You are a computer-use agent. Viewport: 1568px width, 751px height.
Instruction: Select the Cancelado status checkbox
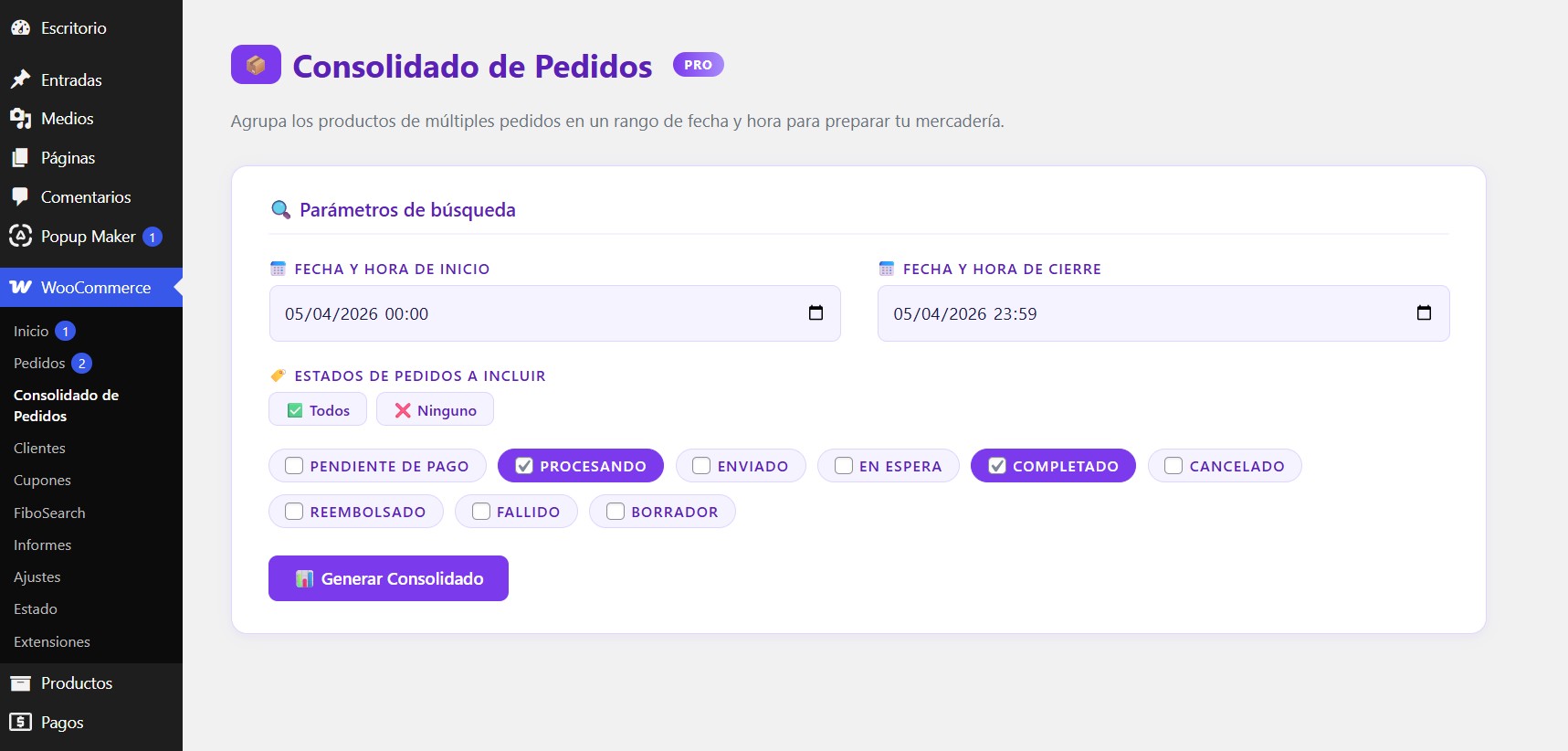(1173, 466)
